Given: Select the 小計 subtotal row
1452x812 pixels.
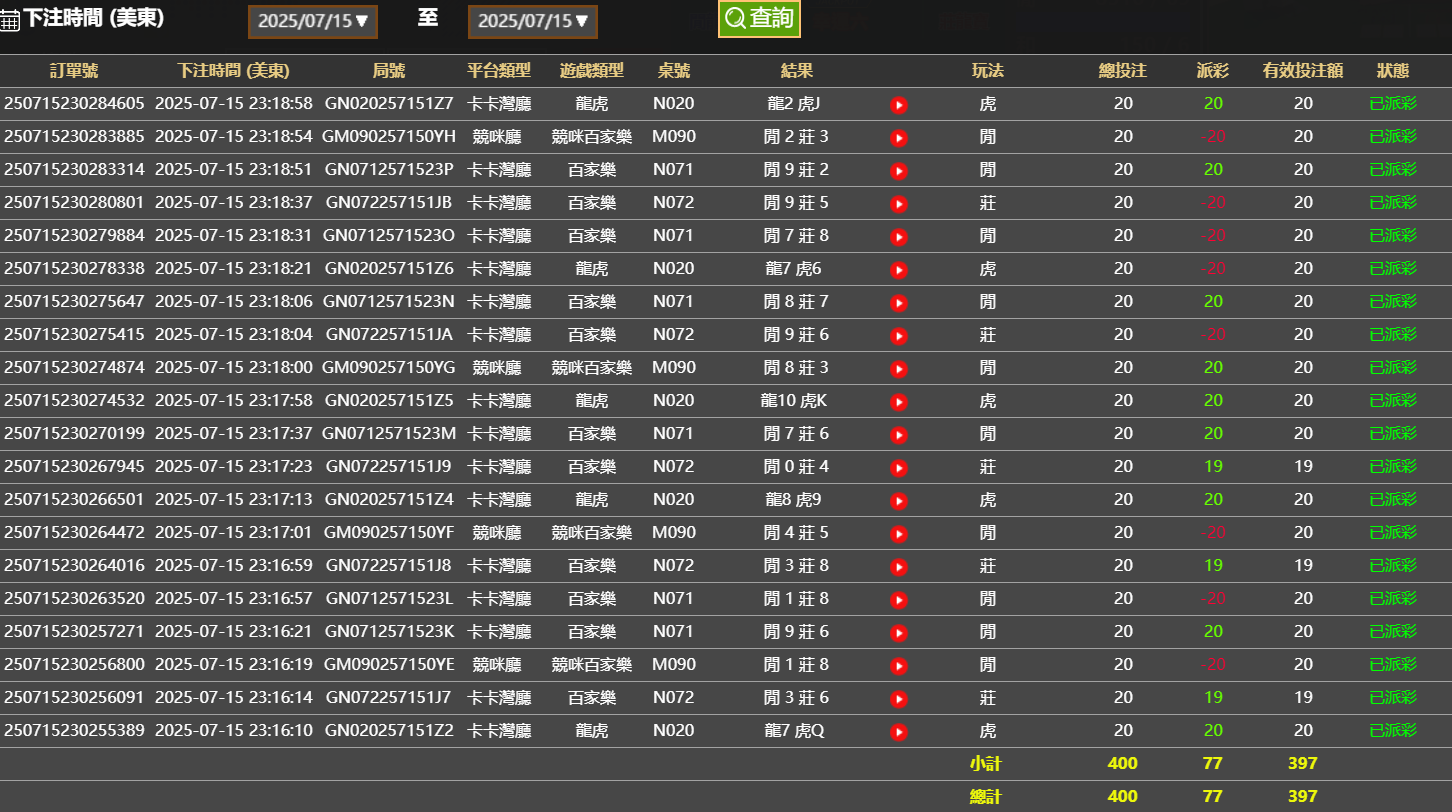Looking at the screenshot, I should coord(987,763).
